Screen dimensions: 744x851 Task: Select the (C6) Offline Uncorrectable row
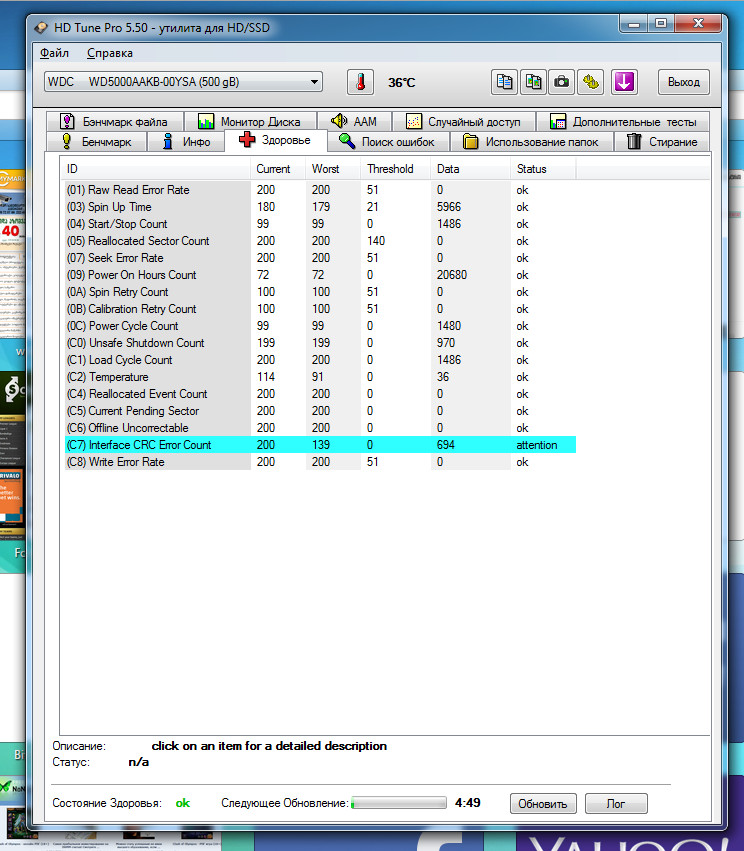pyautogui.click(x=320, y=428)
